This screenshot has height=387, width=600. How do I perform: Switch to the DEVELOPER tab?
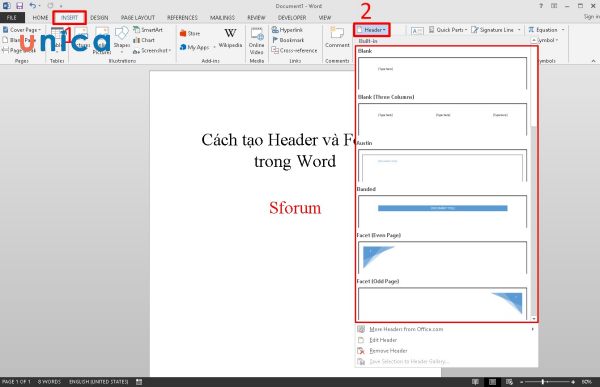(292, 18)
